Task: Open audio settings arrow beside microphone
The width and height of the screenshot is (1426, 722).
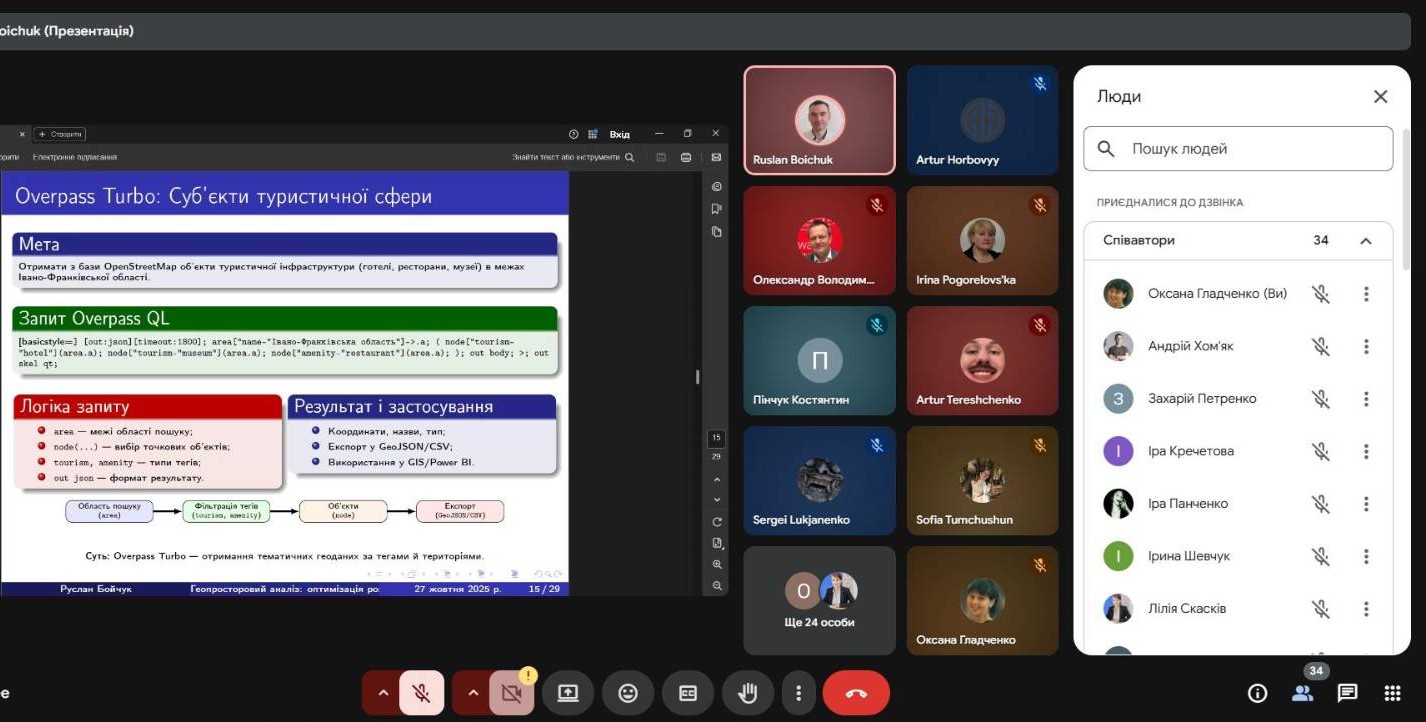Action: pyautogui.click(x=382, y=693)
